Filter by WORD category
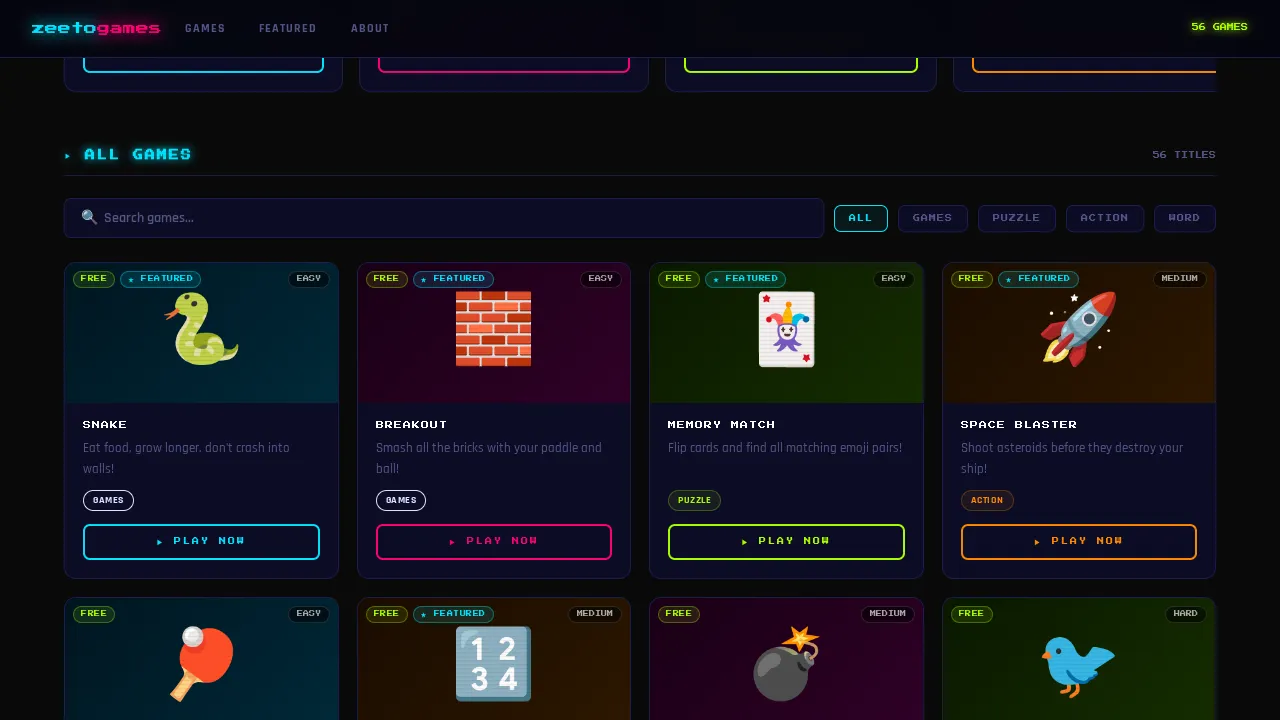The height and width of the screenshot is (720, 1280). click(x=1185, y=218)
